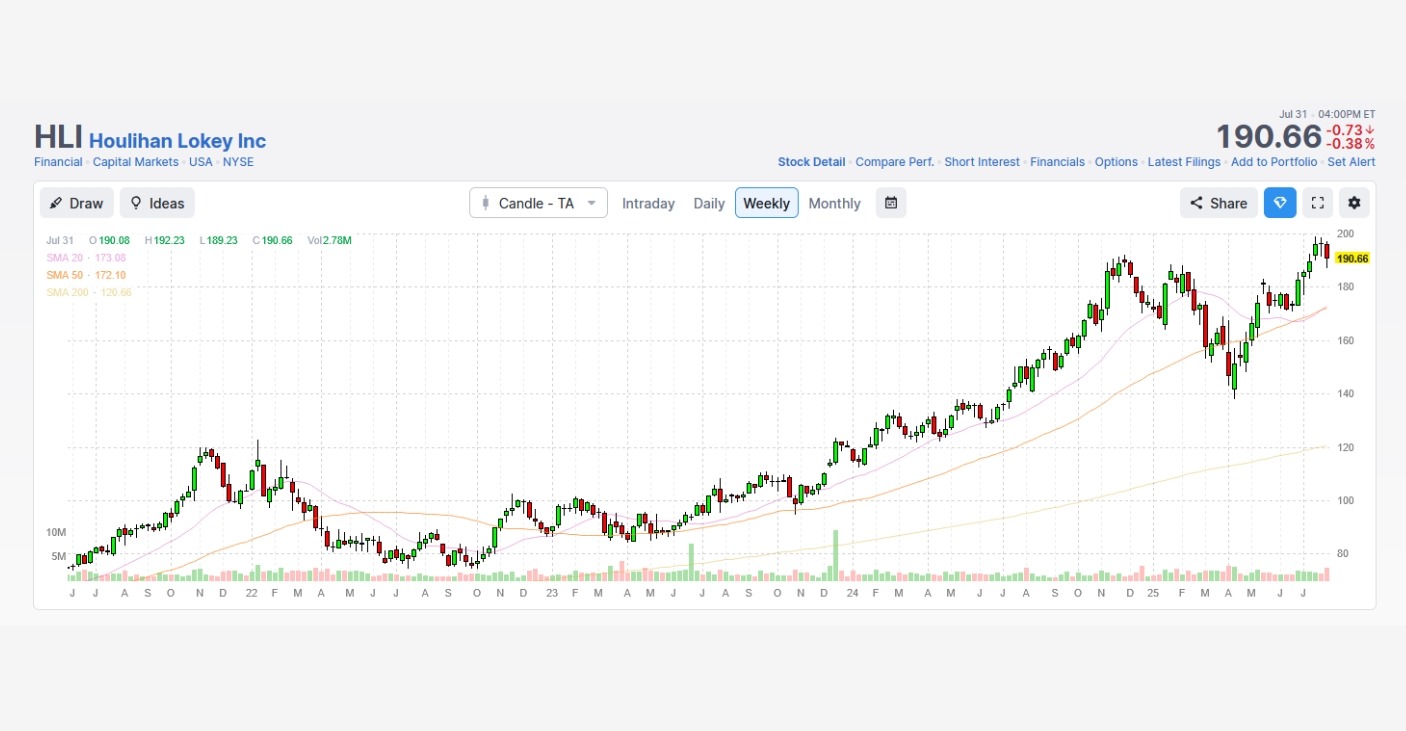The width and height of the screenshot is (1406, 731).
Task: Click the '22' year label on time axis
Action: tap(251, 593)
